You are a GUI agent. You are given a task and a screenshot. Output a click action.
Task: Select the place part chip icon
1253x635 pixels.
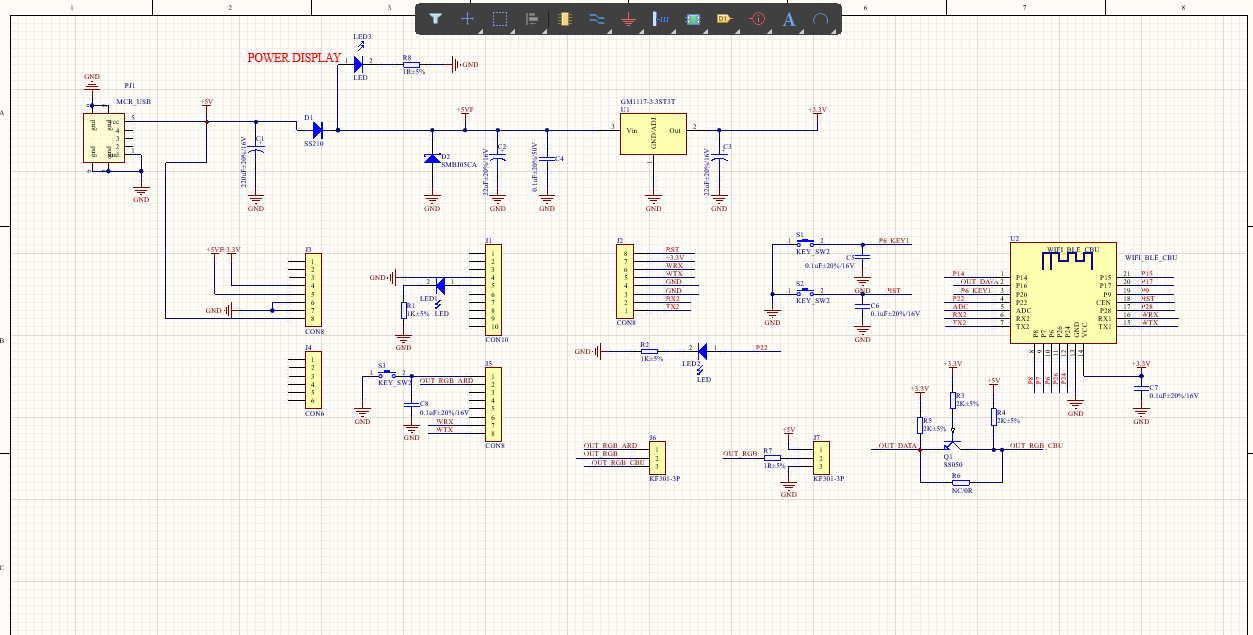pos(564,18)
